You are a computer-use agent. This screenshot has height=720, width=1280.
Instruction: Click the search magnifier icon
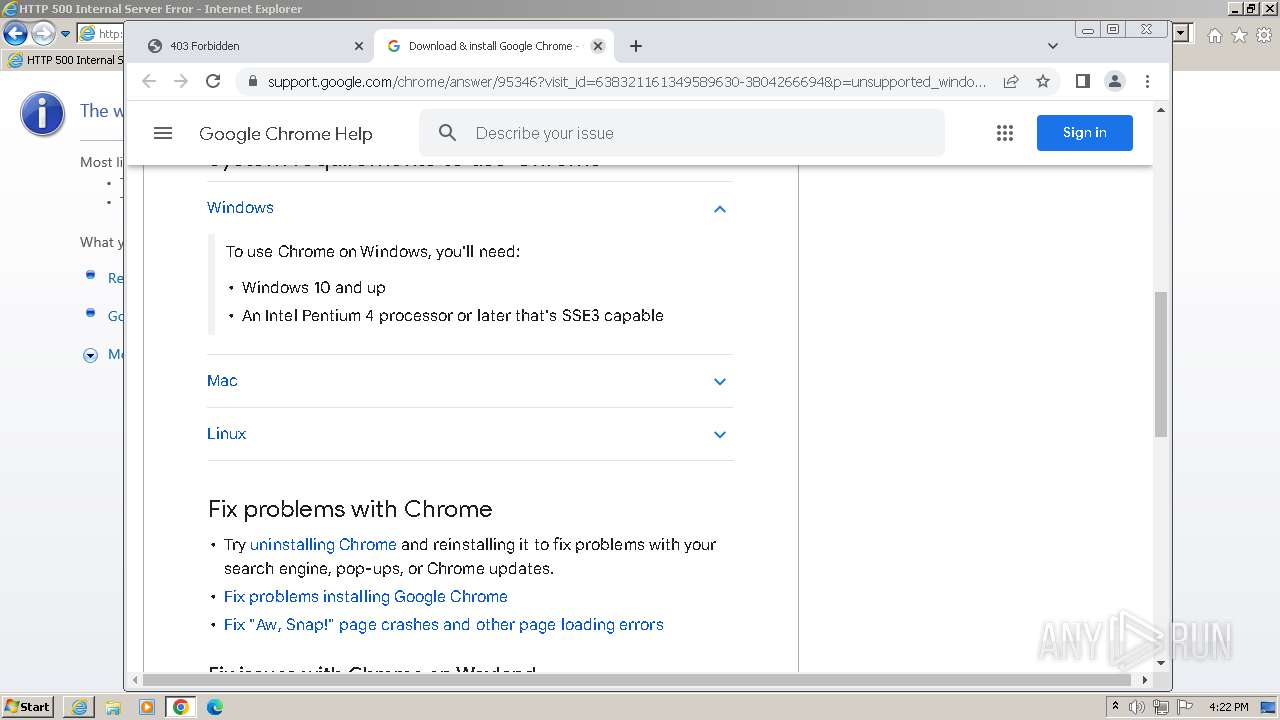click(448, 133)
